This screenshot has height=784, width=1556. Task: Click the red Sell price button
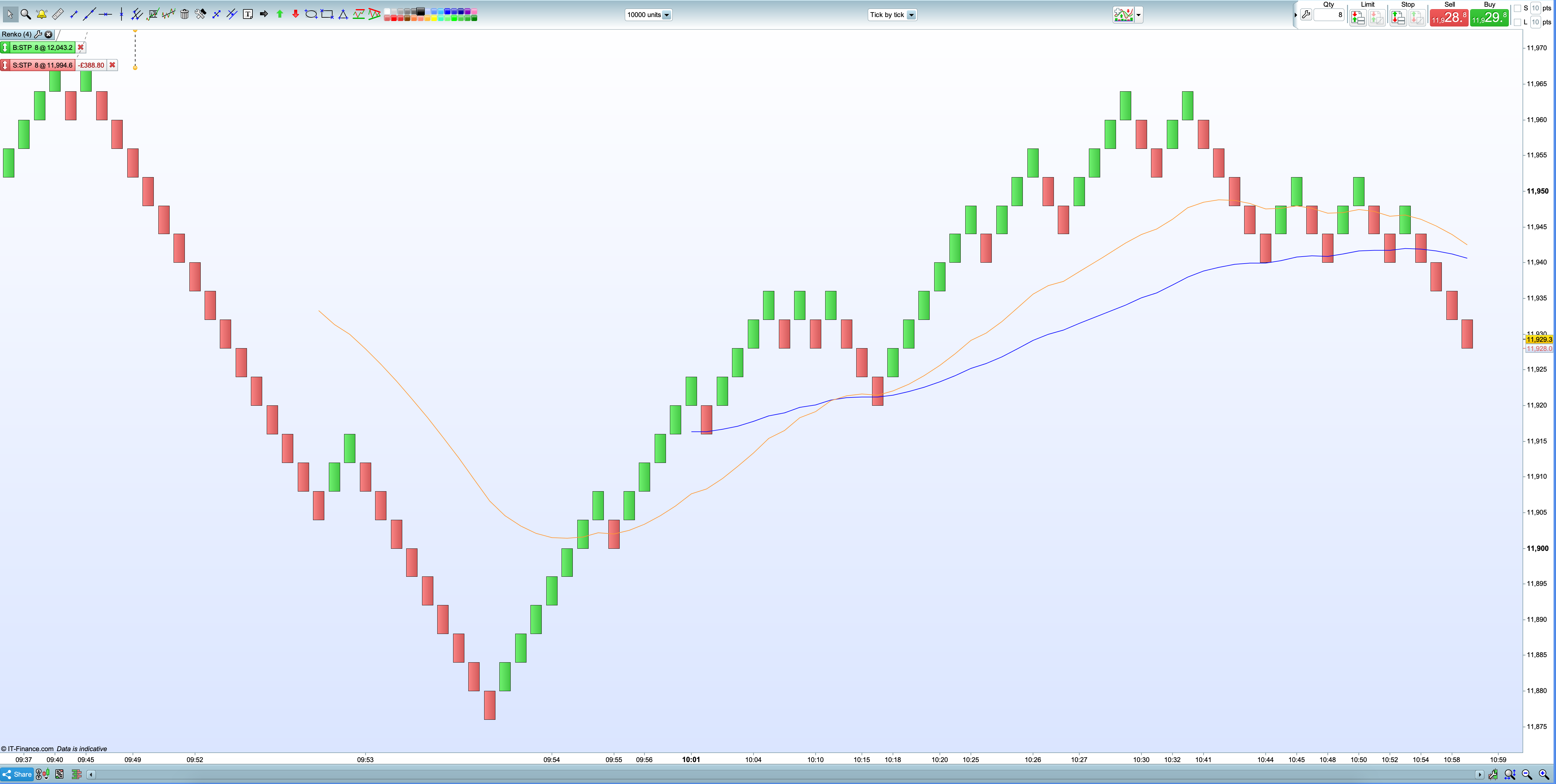point(1449,18)
